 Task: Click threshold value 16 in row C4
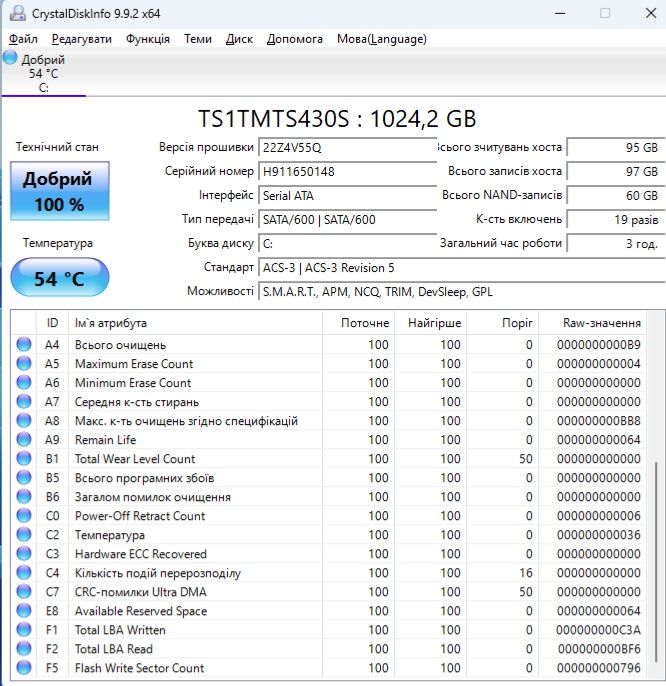526,573
